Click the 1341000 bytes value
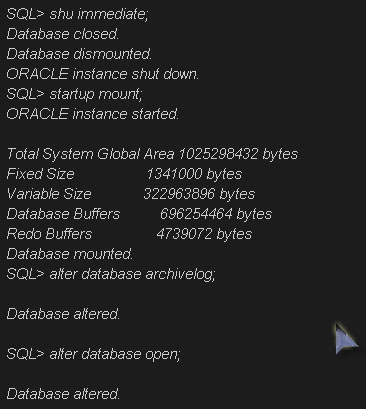The height and width of the screenshot is (409, 366). click(194, 174)
